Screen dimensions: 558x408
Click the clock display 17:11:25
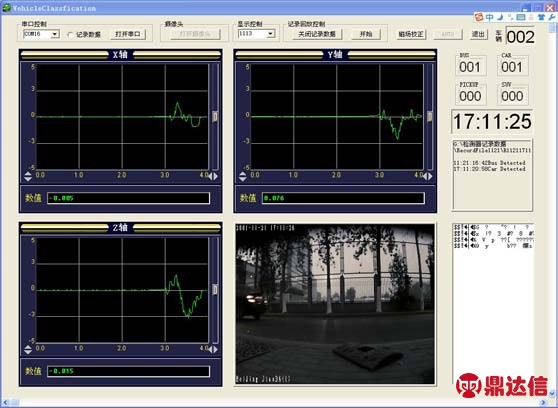click(x=492, y=122)
